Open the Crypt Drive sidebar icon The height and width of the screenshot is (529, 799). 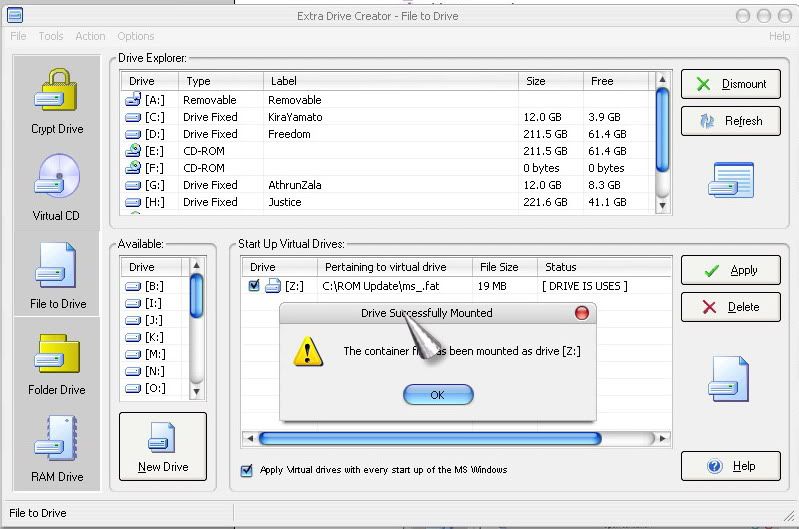coord(57,100)
